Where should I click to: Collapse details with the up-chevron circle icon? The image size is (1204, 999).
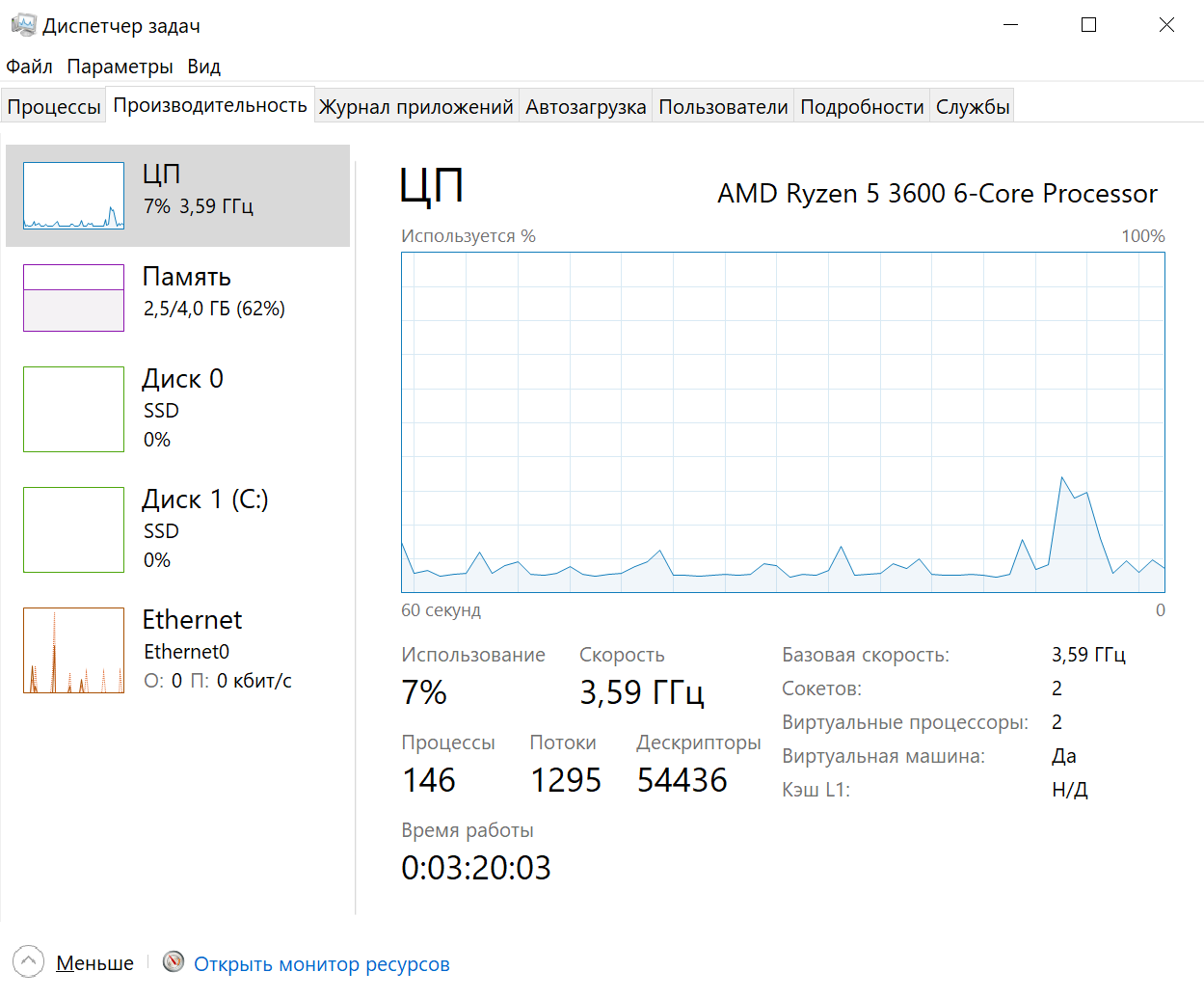click(29, 961)
